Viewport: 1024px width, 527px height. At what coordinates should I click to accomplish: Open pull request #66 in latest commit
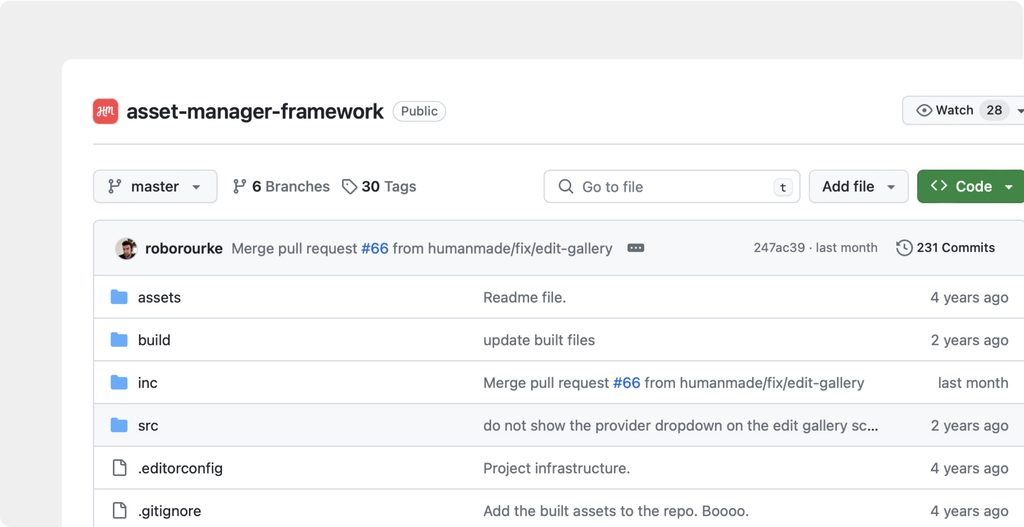(374, 248)
